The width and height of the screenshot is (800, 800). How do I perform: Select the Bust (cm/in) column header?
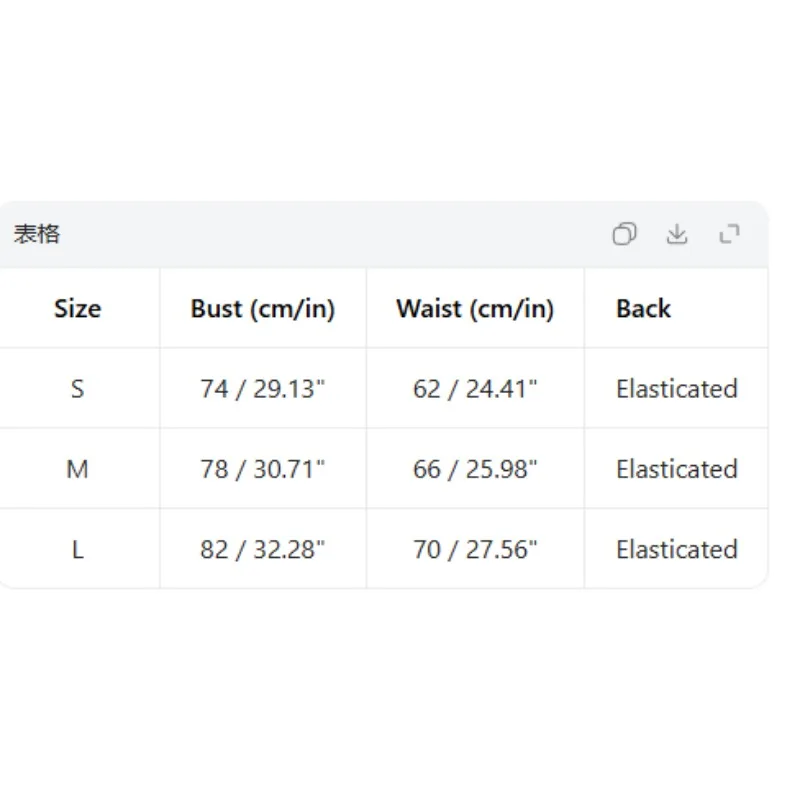click(x=263, y=309)
